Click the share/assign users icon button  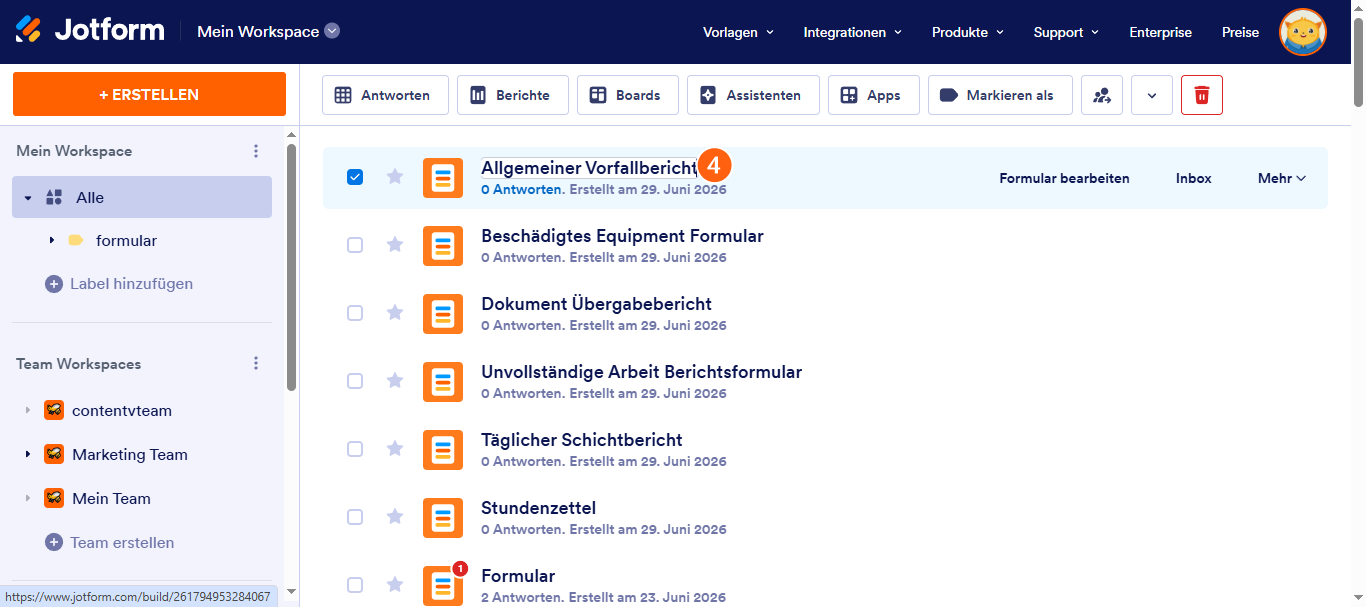(x=1102, y=95)
